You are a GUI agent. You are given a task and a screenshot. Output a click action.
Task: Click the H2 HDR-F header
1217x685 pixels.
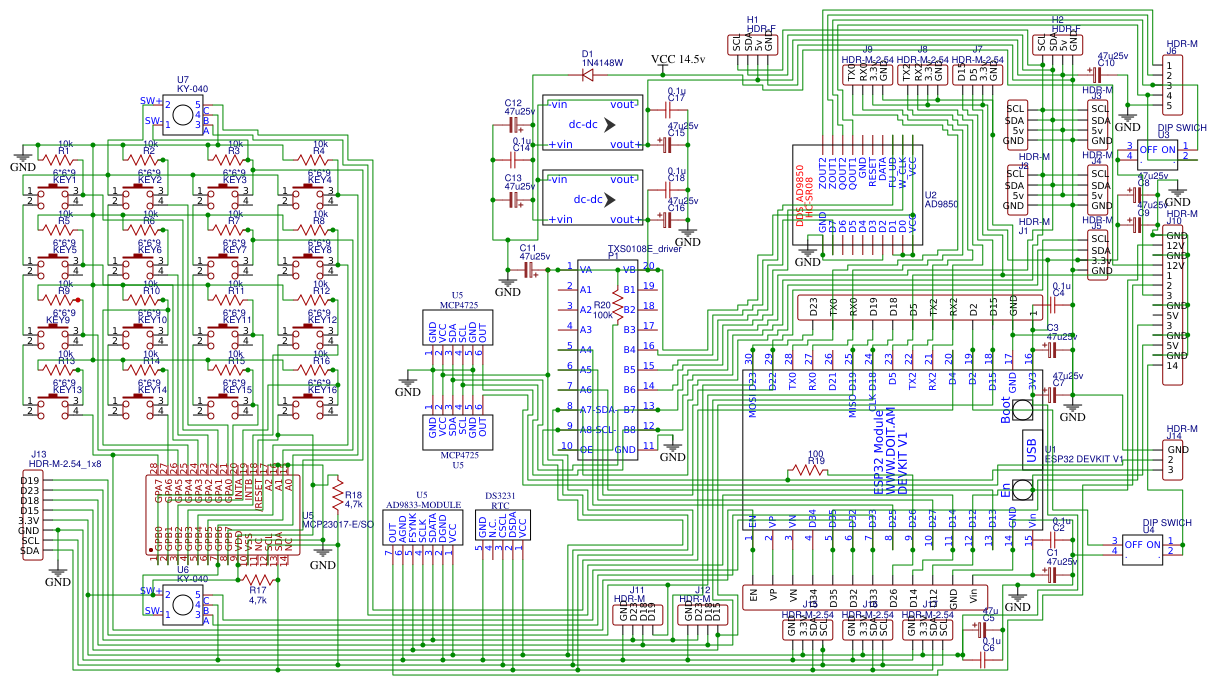[1058, 43]
